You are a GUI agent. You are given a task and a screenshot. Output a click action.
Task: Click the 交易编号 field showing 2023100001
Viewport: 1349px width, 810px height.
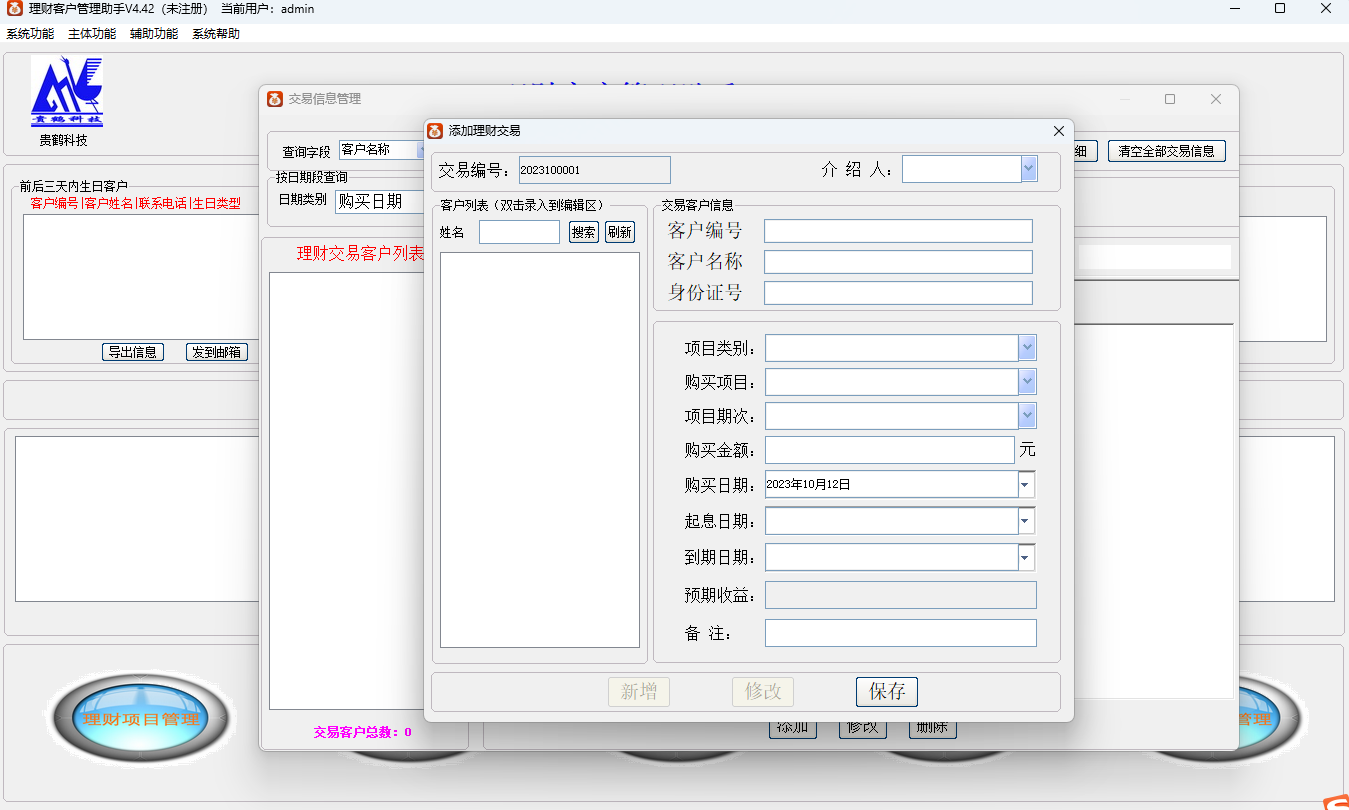[x=594, y=170]
